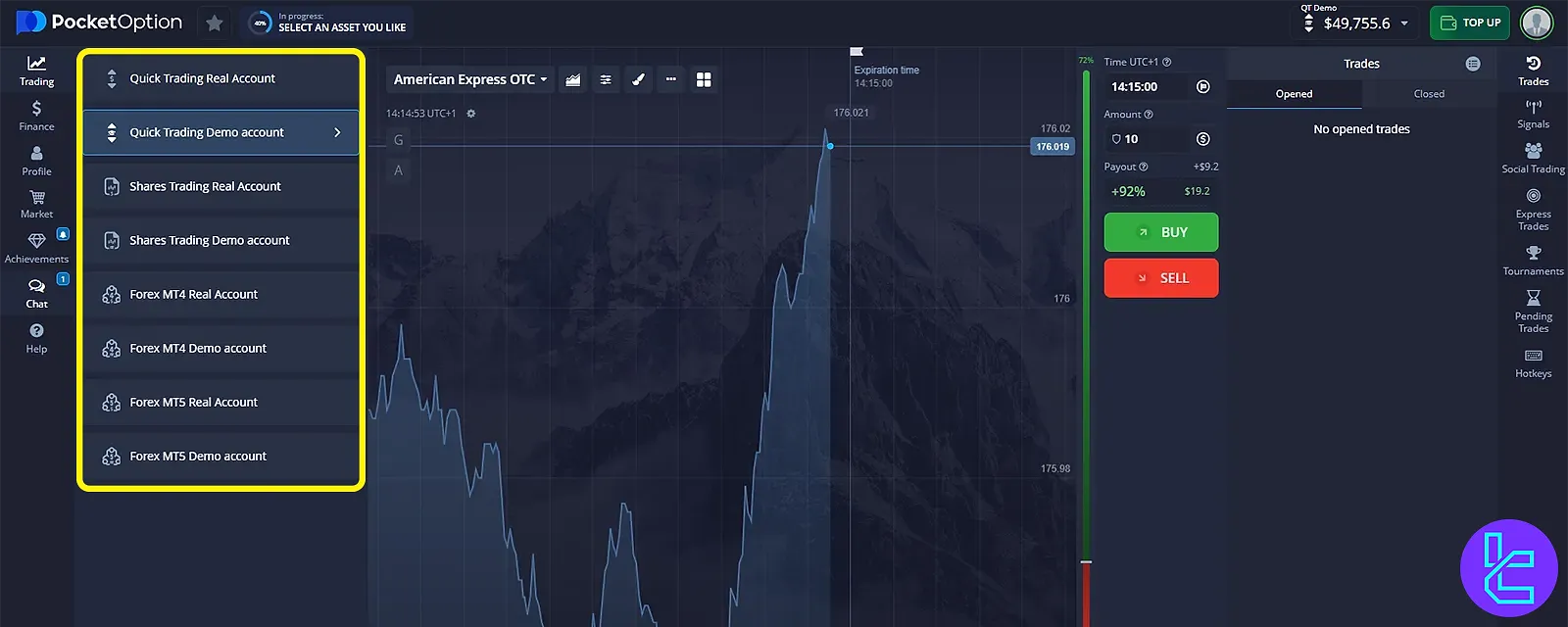
Task: Open the user profile avatar
Action: (1537, 23)
